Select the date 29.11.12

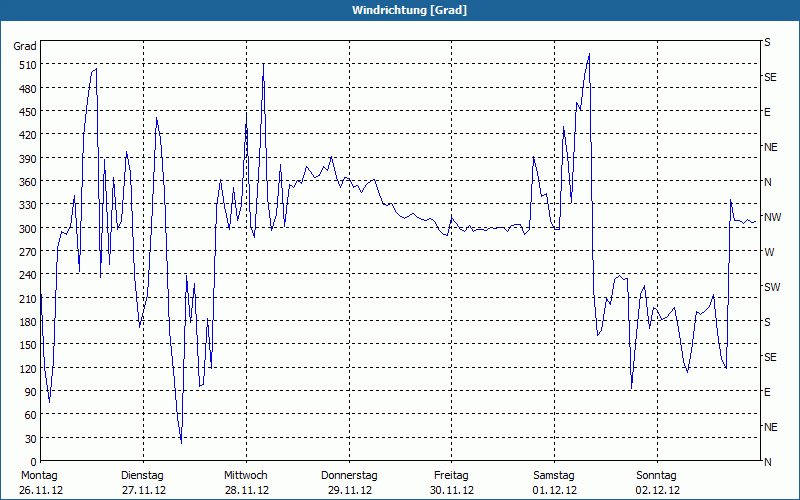(349, 490)
